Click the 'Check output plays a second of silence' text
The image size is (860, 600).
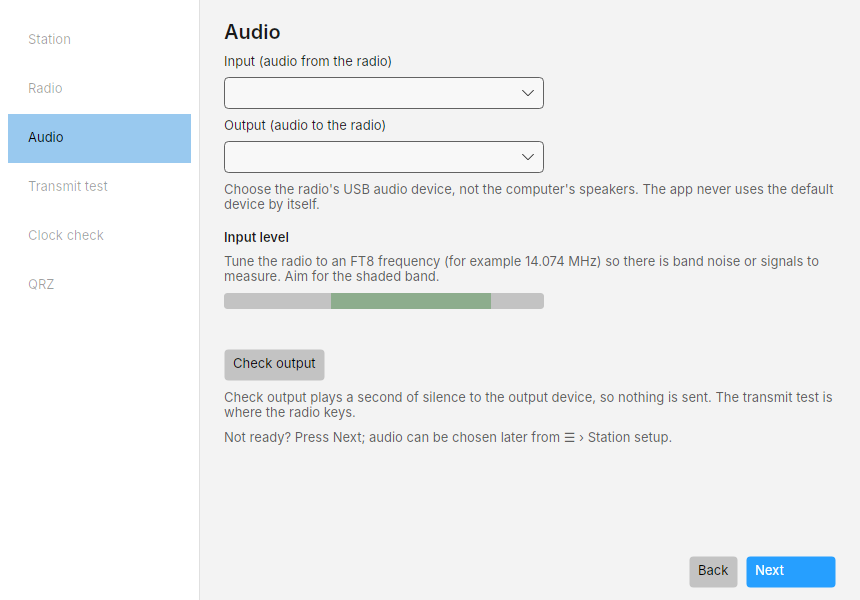(528, 405)
